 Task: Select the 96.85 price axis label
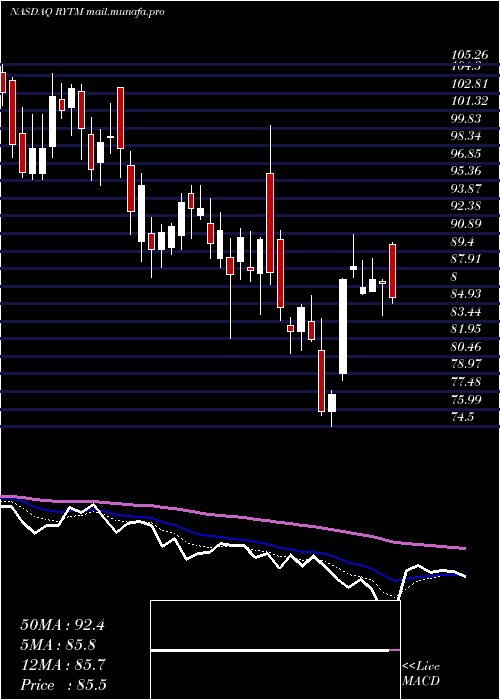point(466,154)
